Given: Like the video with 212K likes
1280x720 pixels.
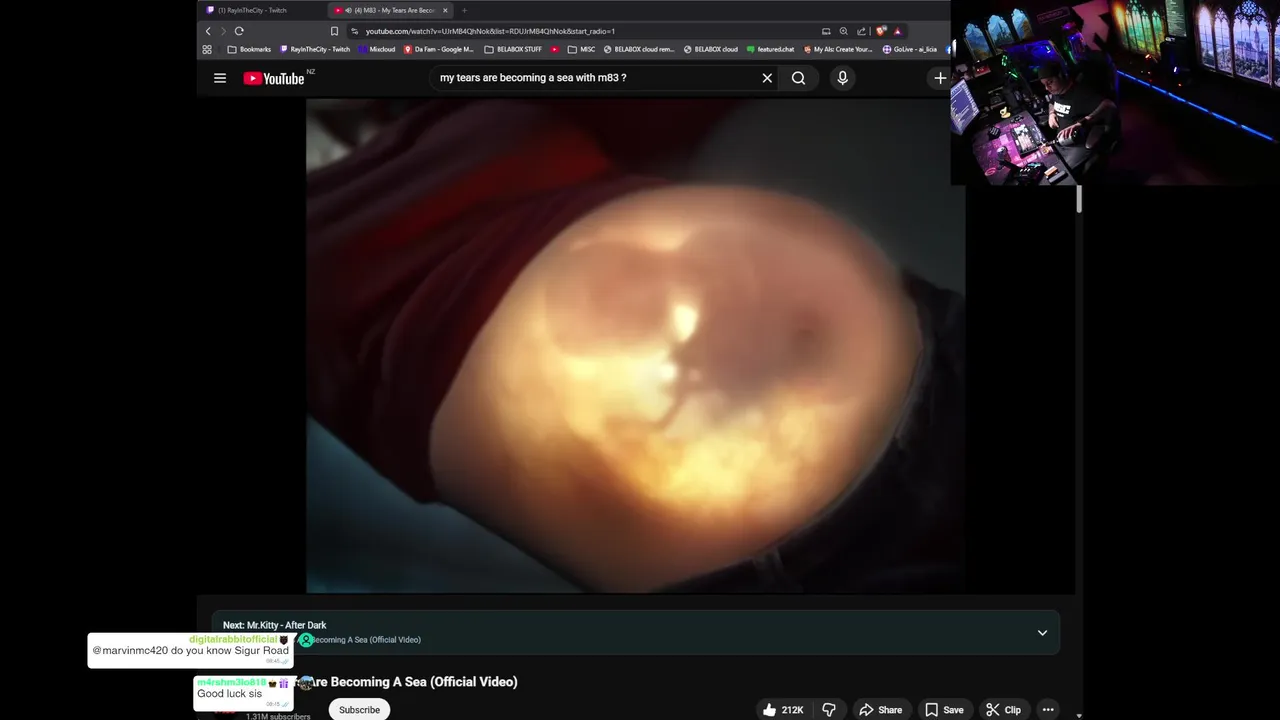Looking at the screenshot, I should pos(783,710).
